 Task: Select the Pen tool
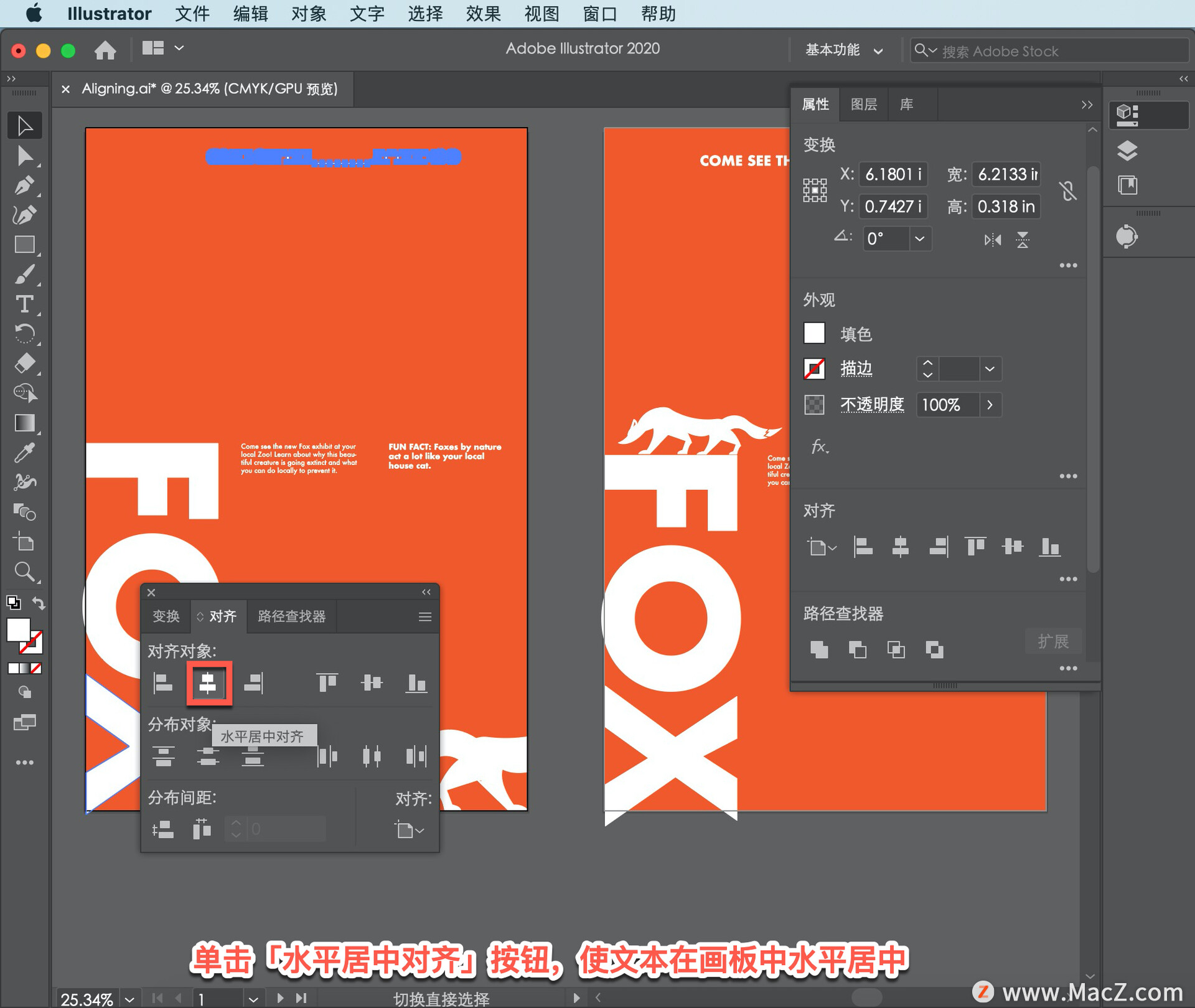coord(24,186)
